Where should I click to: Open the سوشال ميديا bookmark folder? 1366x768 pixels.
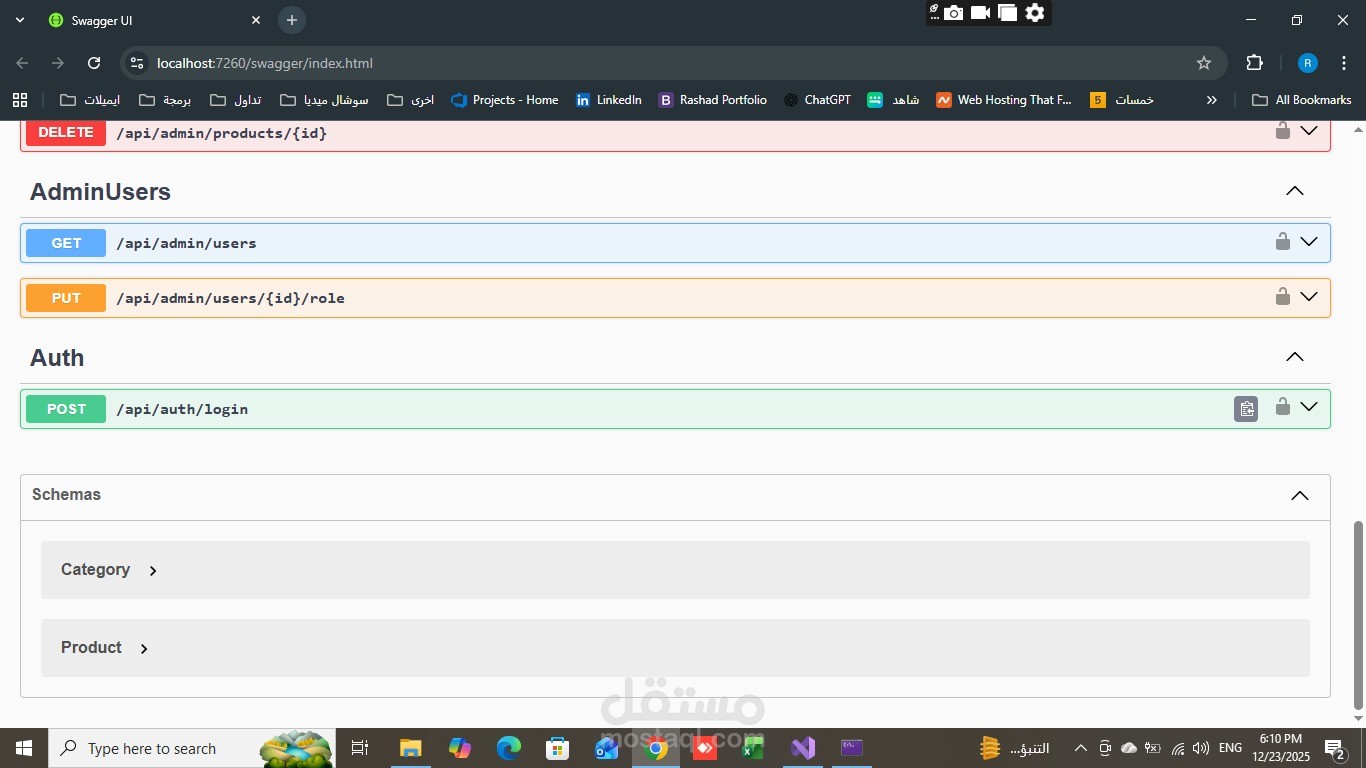click(x=325, y=100)
